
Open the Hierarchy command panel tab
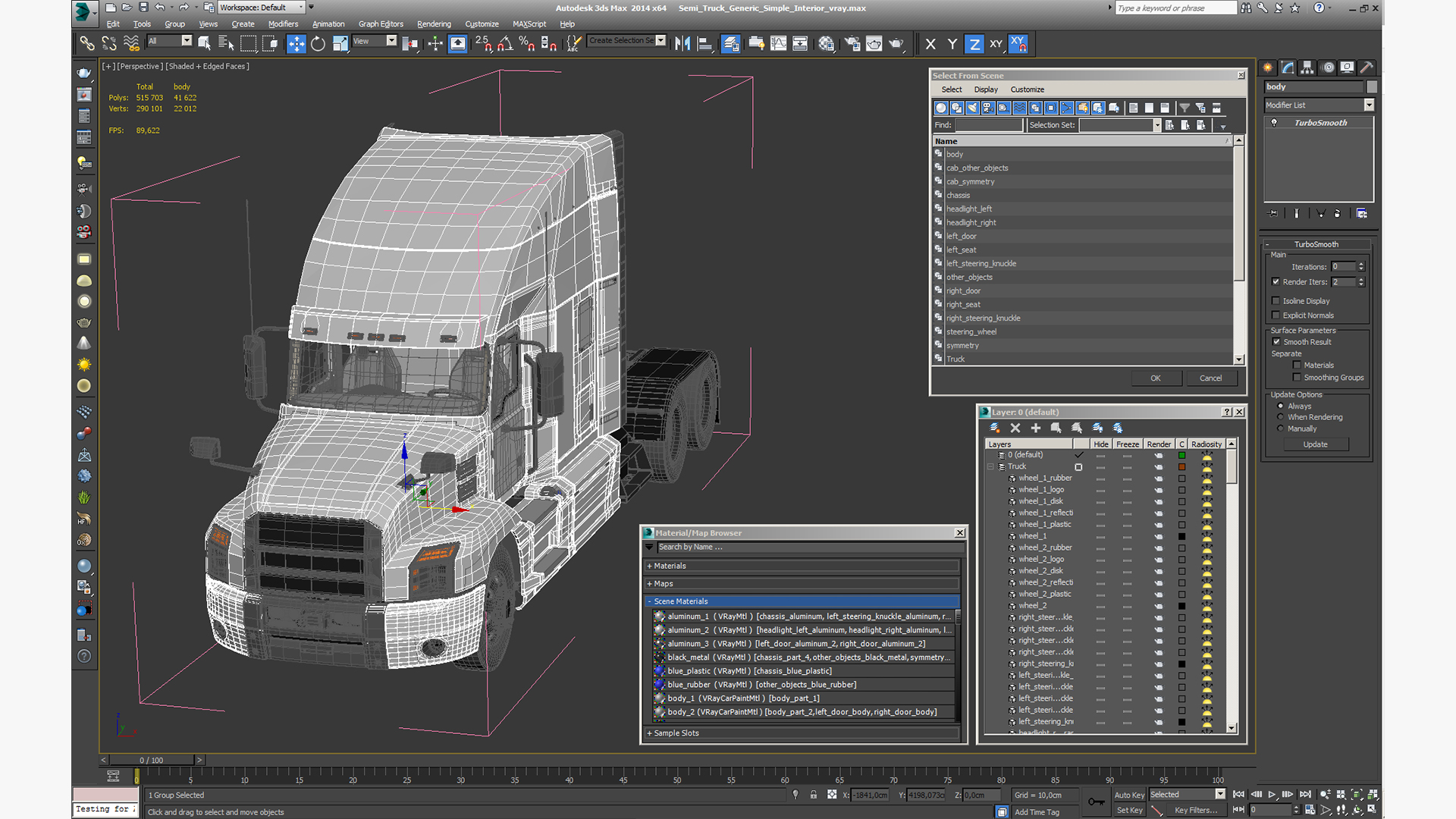coord(1307,67)
